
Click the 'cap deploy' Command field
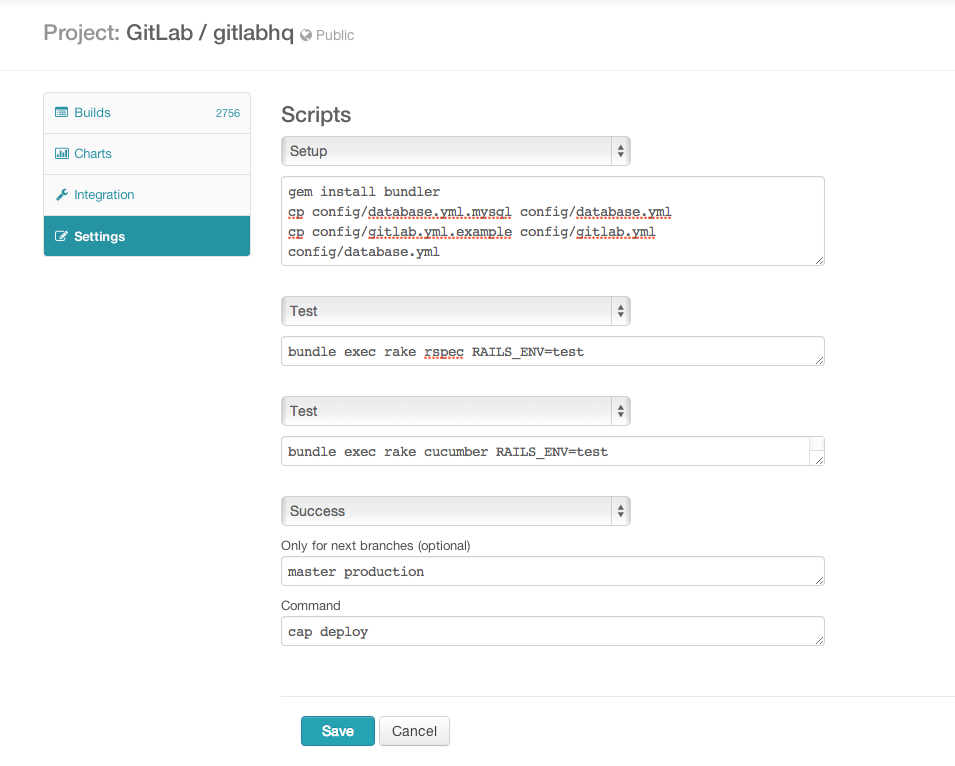552,631
